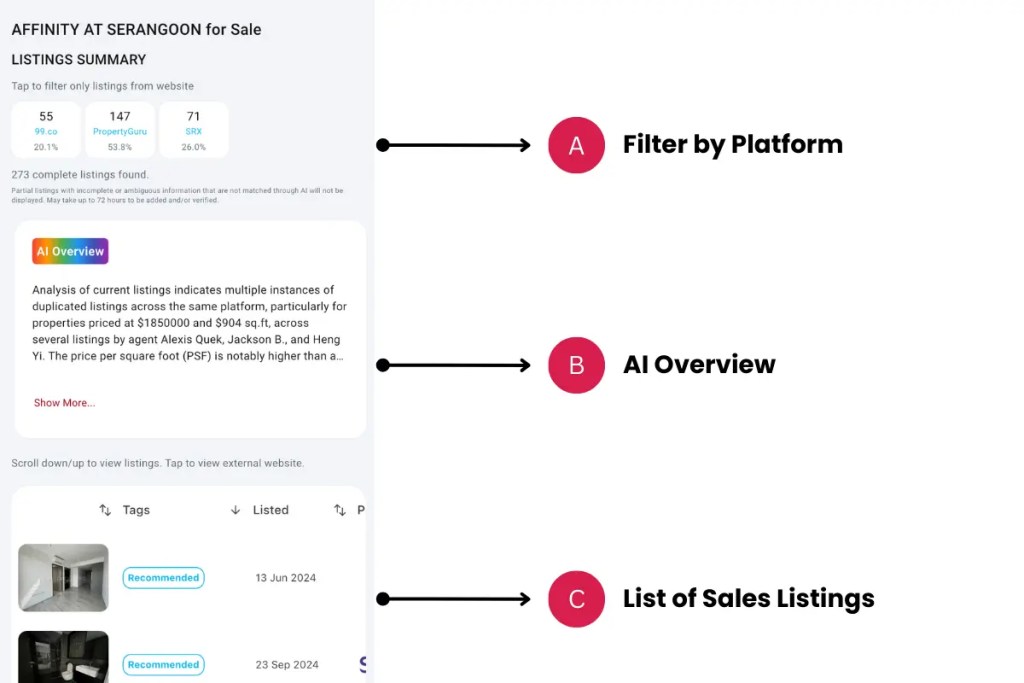
Task: Click the Filter by Platform label
Action: (x=732, y=145)
